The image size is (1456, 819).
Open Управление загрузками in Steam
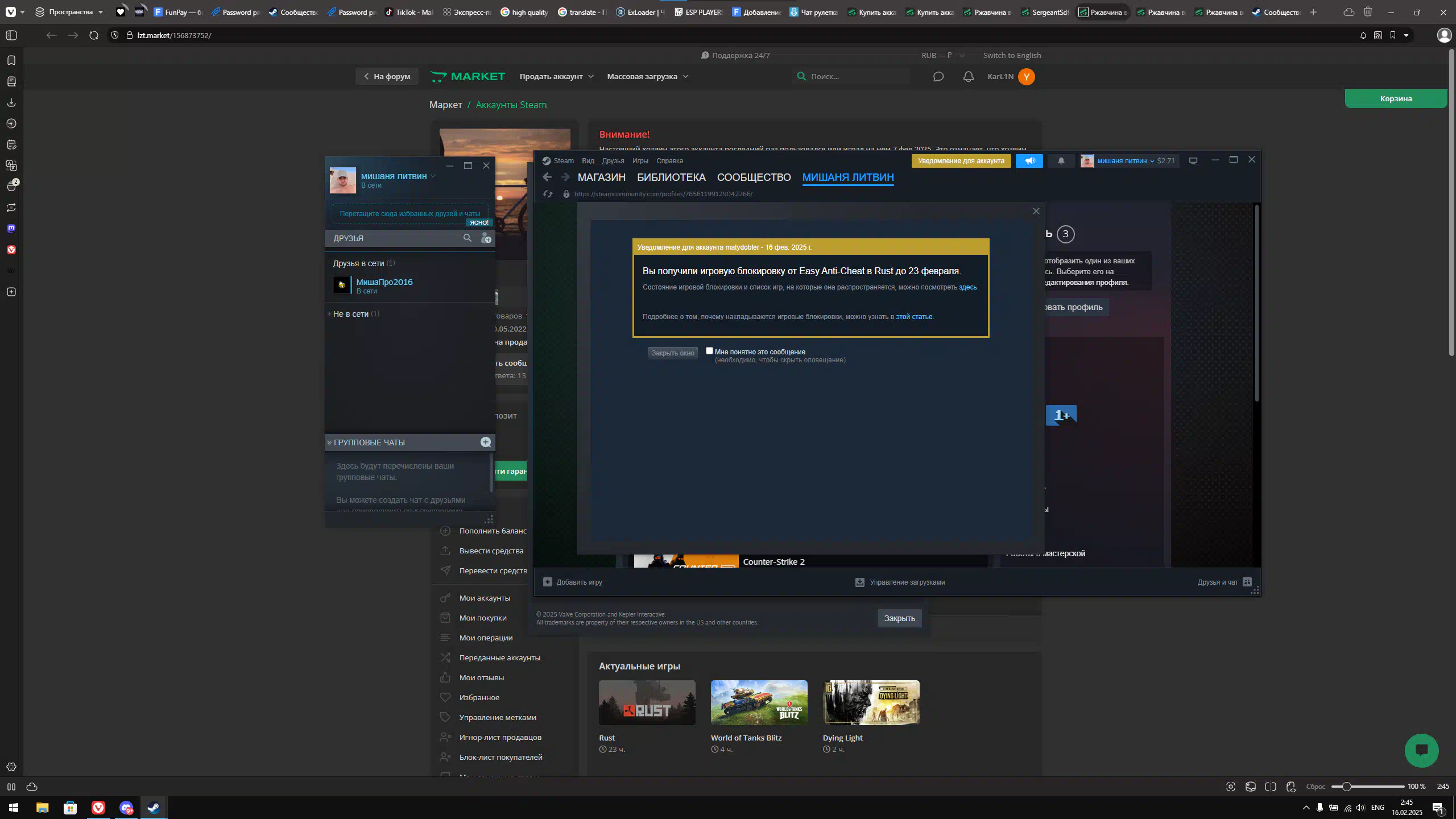pos(900,582)
